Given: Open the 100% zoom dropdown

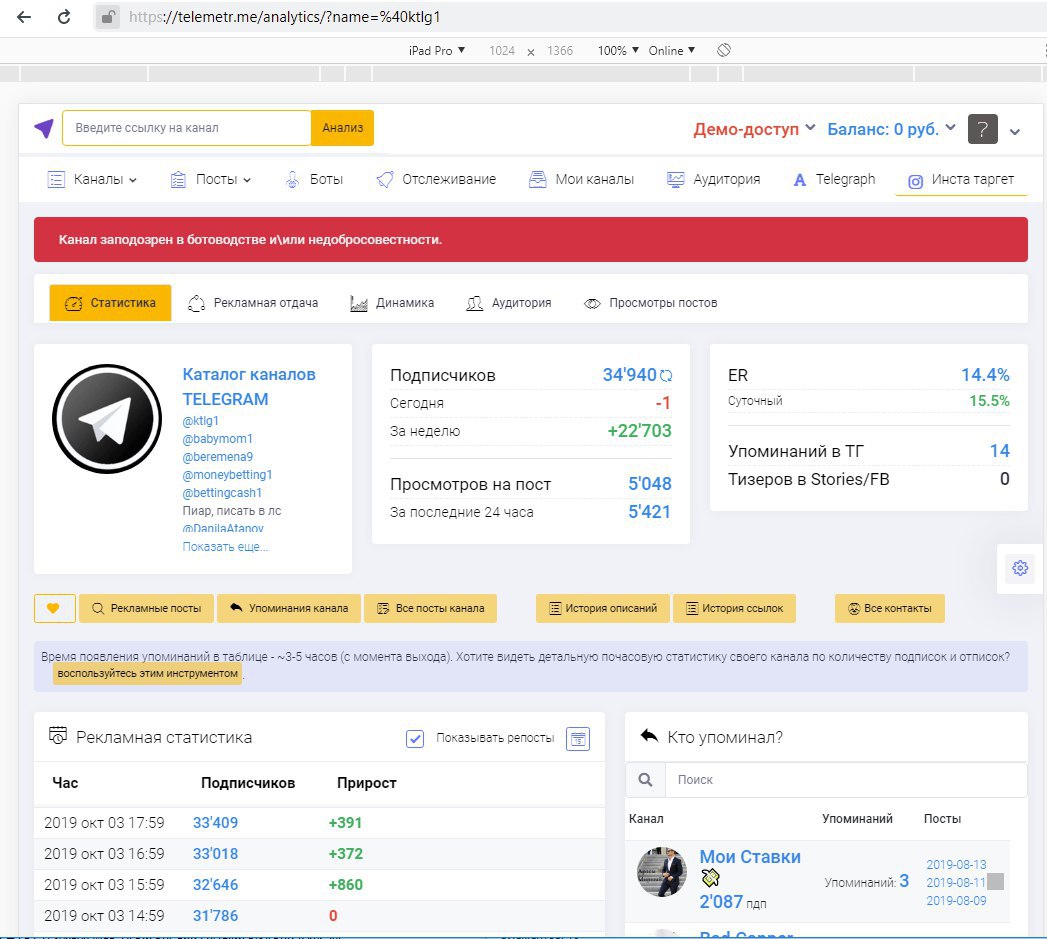Looking at the screenshot, I should pos(618,50).
